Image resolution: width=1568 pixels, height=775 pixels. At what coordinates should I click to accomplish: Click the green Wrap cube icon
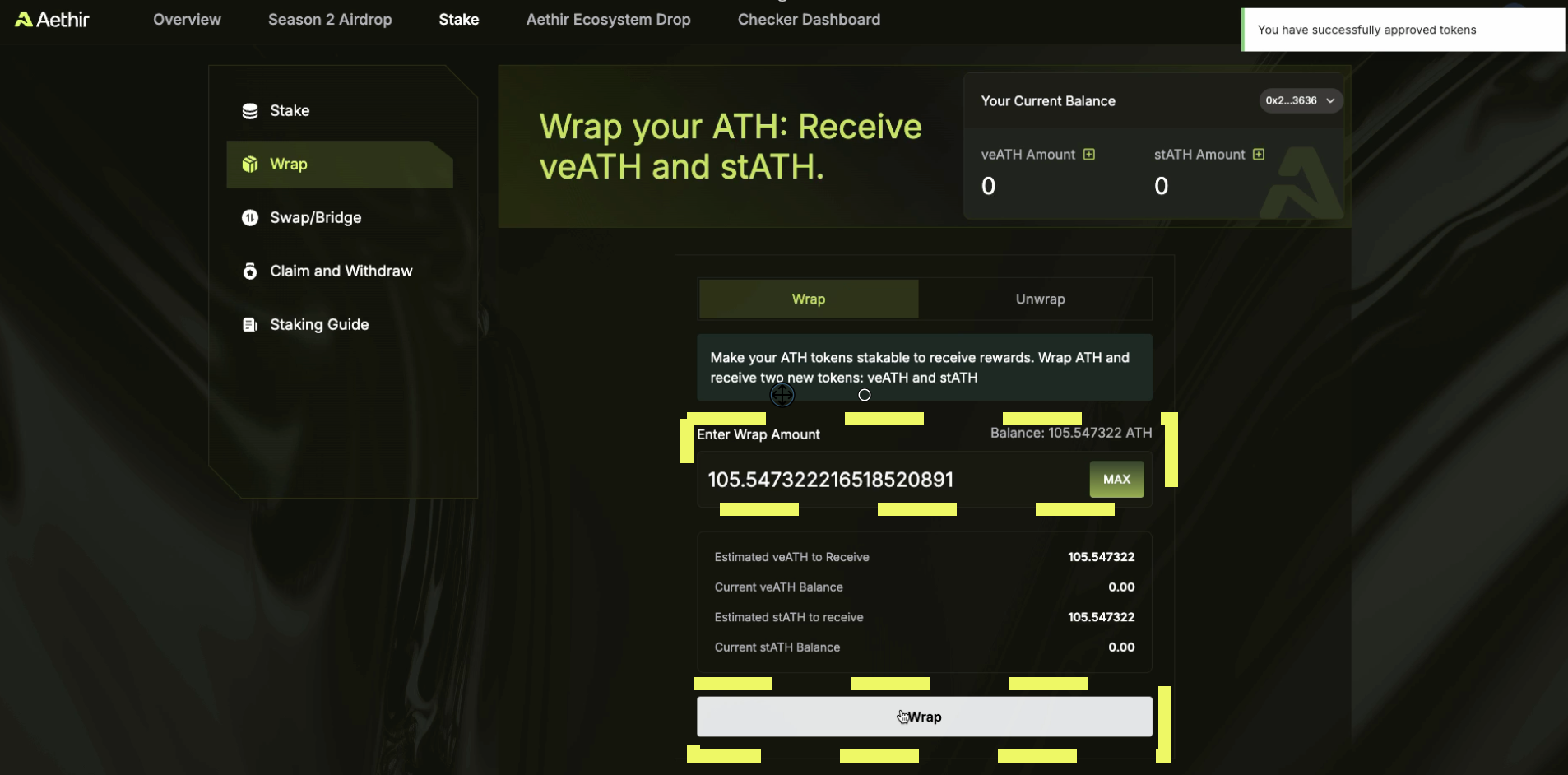[249, 164]
